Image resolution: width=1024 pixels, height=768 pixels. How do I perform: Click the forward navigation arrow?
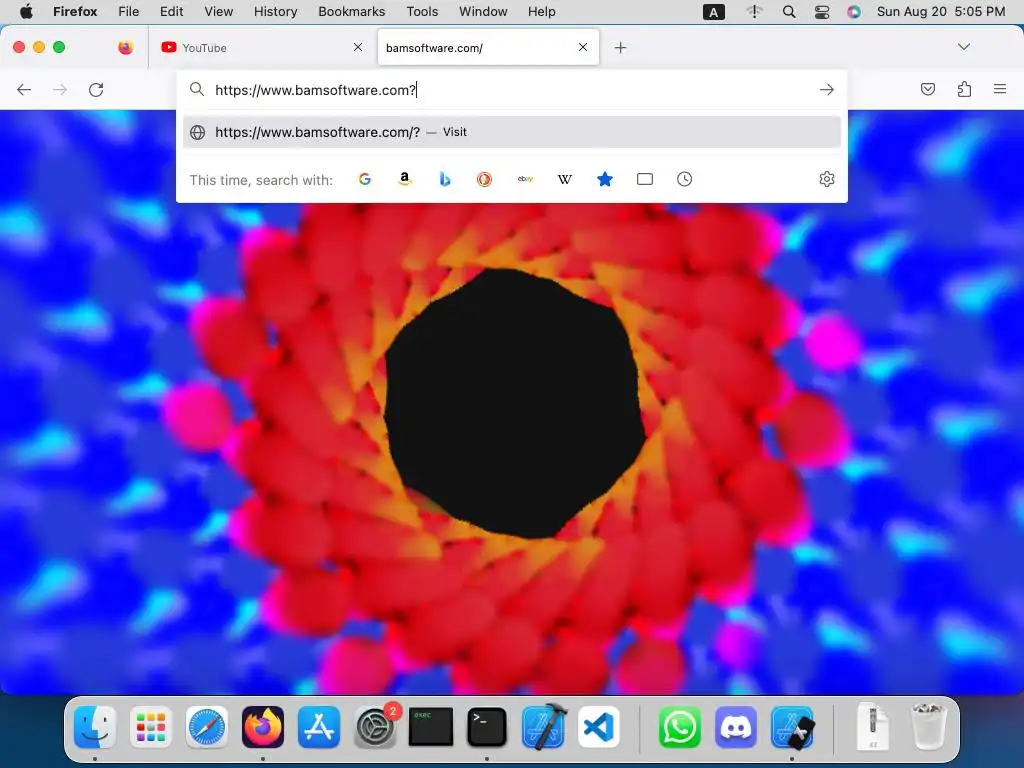click(x=60, y=89)
